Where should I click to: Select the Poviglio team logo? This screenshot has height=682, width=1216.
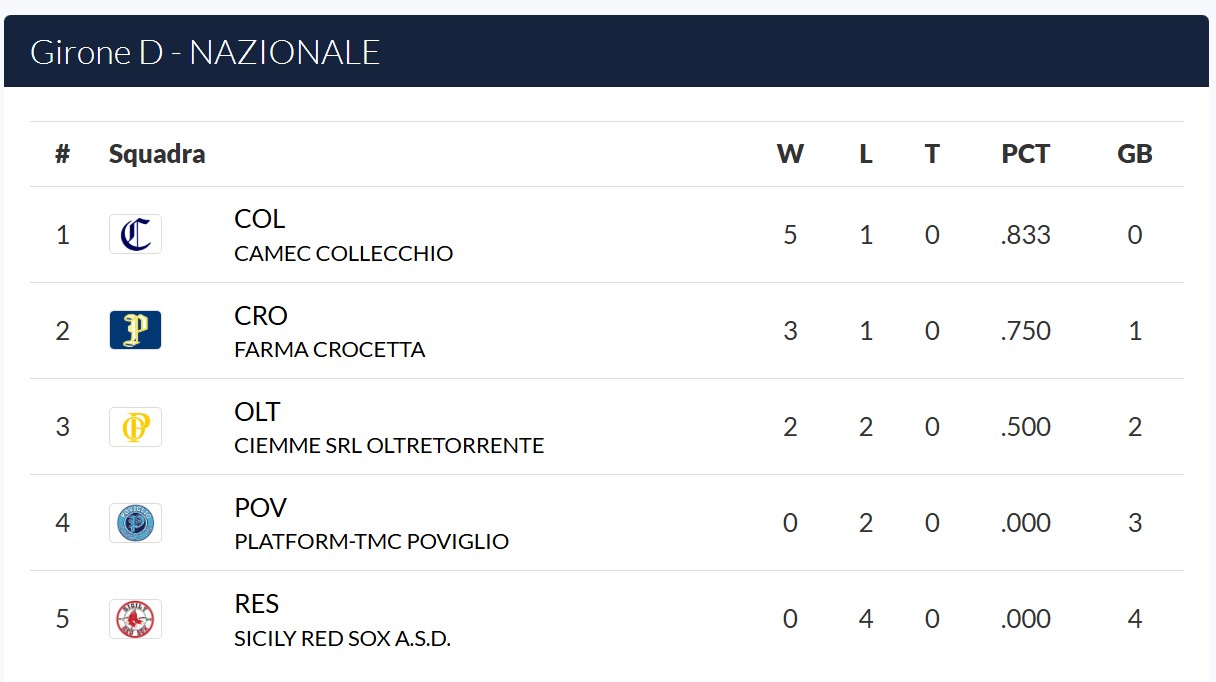click(x=135, y=522)
